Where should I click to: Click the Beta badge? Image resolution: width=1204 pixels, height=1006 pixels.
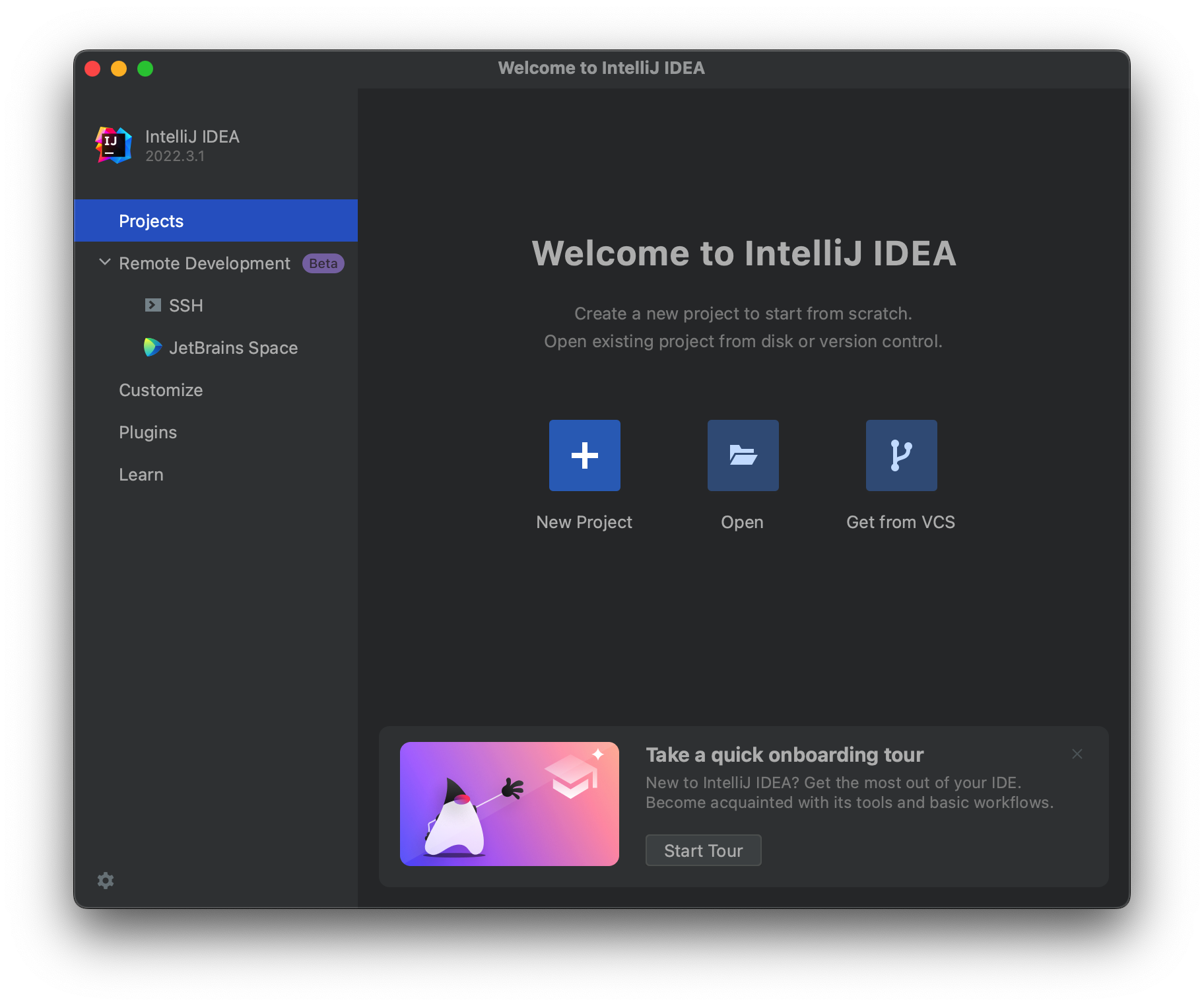pyautogui.click(x=323, y=263)
